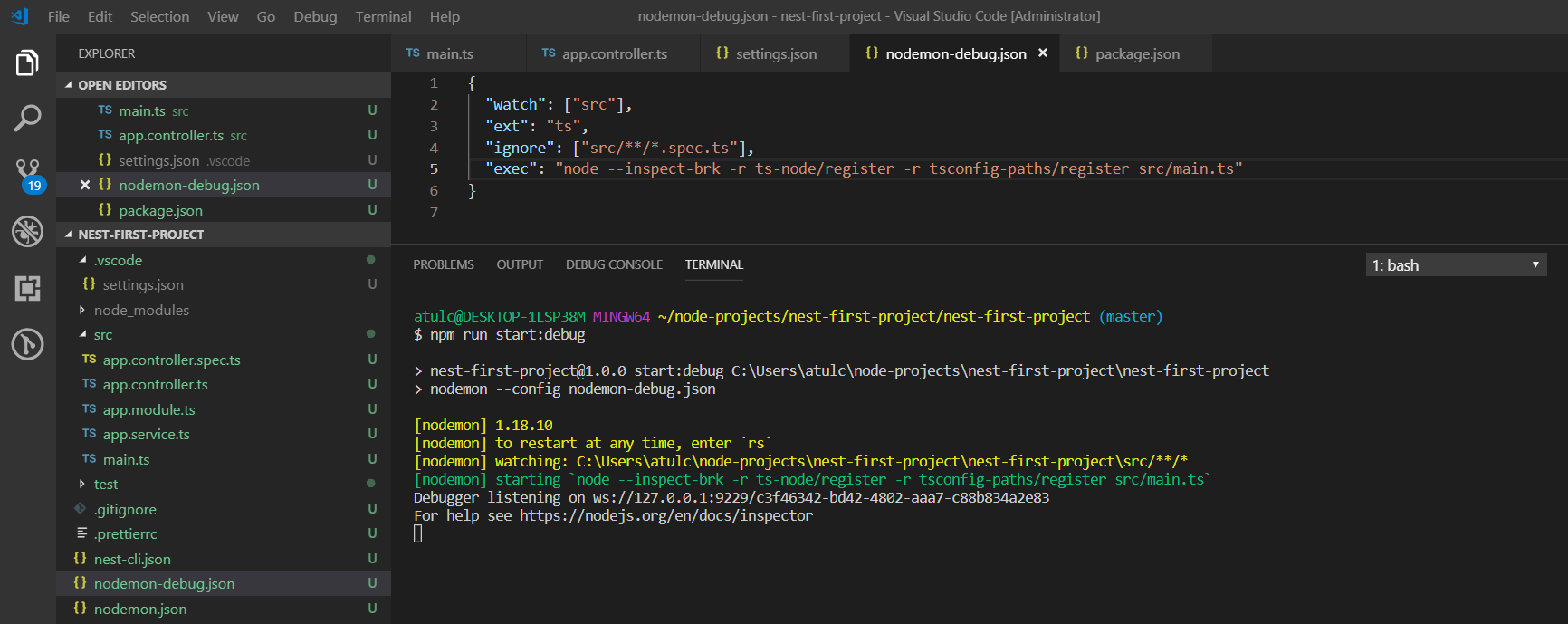
Task: Open app.controller.ts from Open Editors list
Action: (x=224, y=135)
